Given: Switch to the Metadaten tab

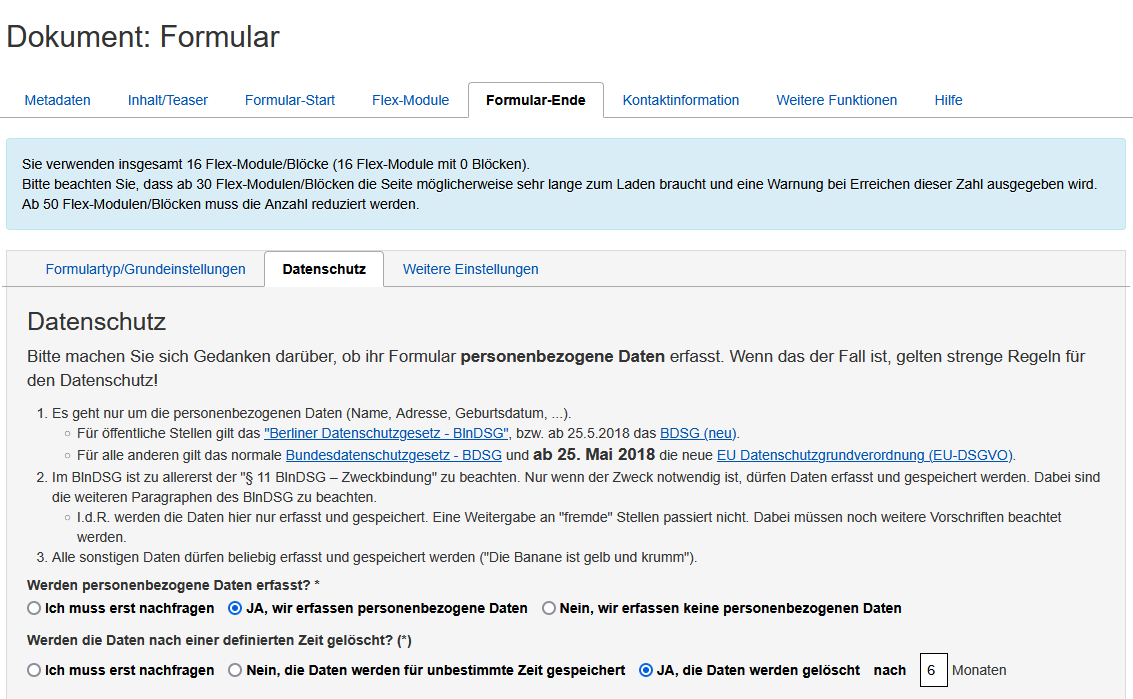Looking at the screenshot, I should pyautogui.click(x=57, y=100).
